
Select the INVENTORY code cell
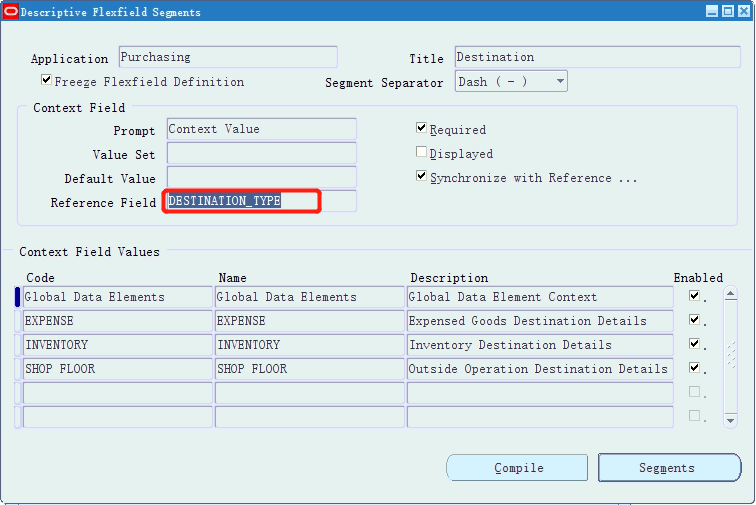point(118,345)
